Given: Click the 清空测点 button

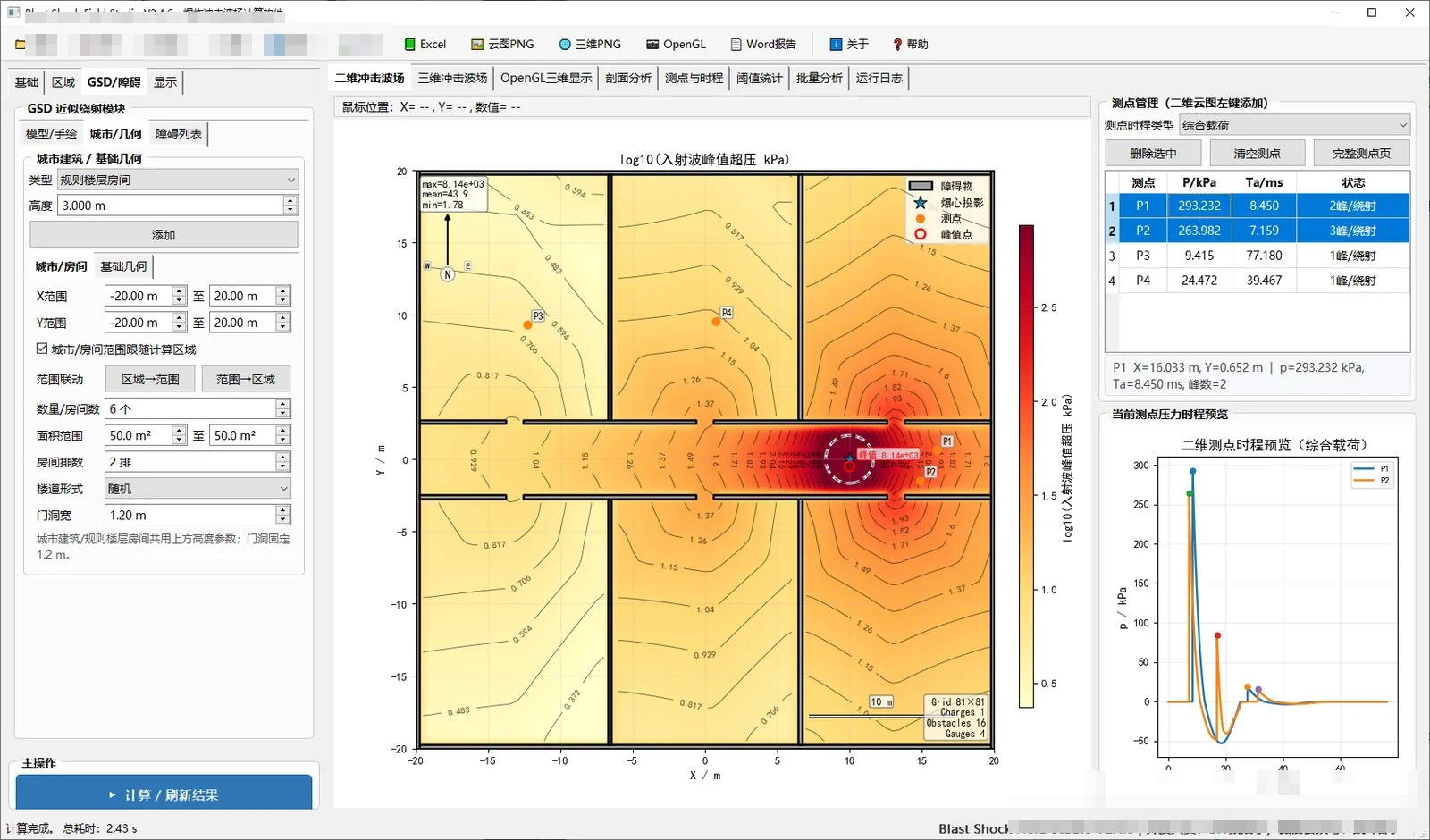Looking at the screenshot, I should point(1258,153).
